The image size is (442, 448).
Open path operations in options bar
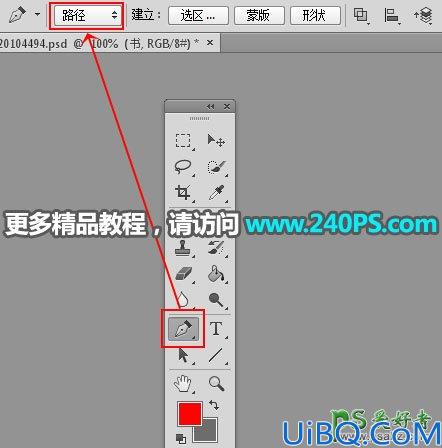(x=361, y=15)
